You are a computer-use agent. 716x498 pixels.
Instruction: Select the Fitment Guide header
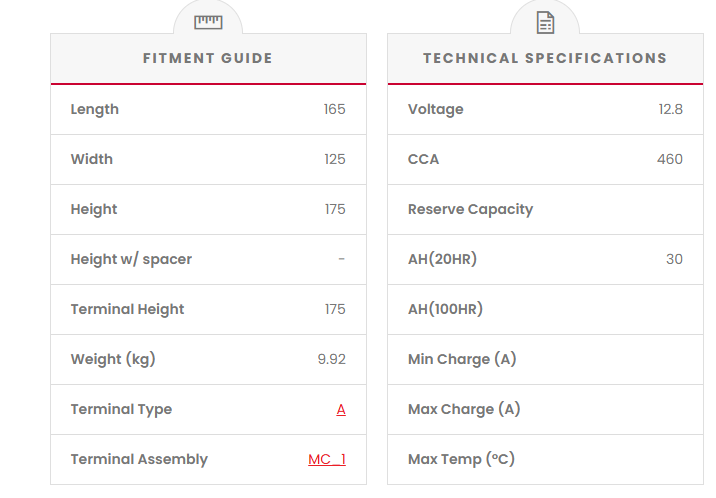pyautogui.click(x=208, y=58)
